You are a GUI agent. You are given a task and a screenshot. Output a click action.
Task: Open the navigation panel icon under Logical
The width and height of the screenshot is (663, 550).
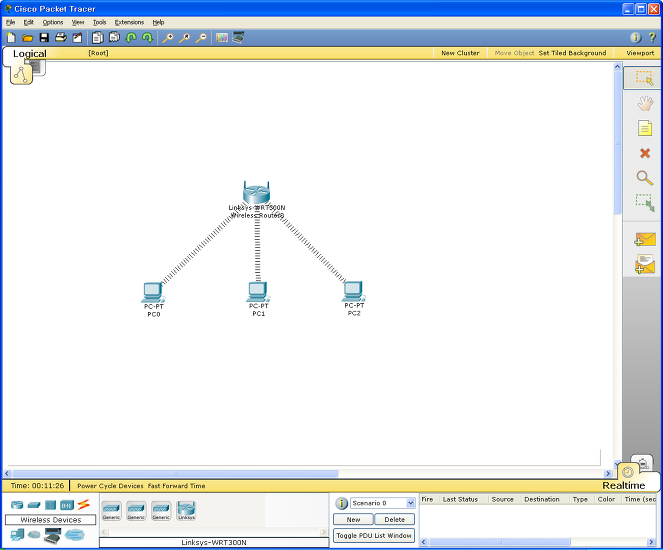(21, 75)
